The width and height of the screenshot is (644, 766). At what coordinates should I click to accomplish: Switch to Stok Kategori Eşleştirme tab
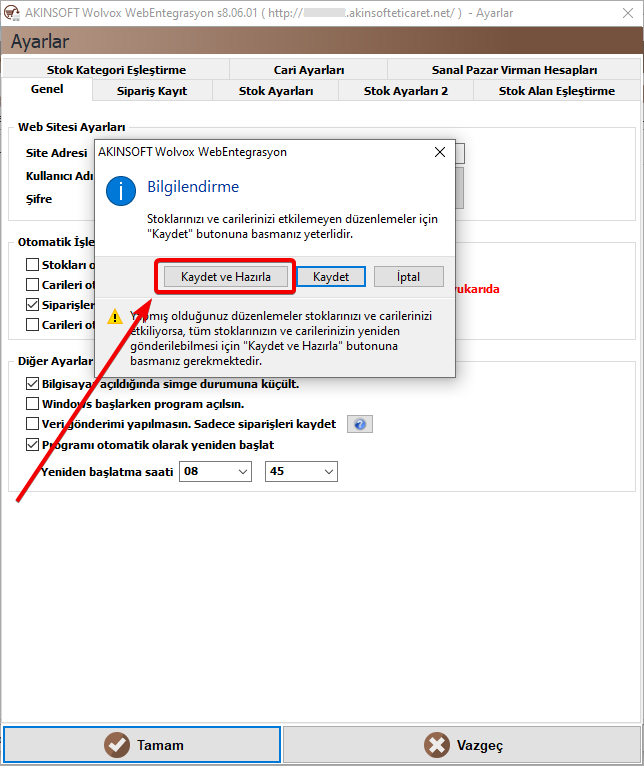tap(116, 70)
